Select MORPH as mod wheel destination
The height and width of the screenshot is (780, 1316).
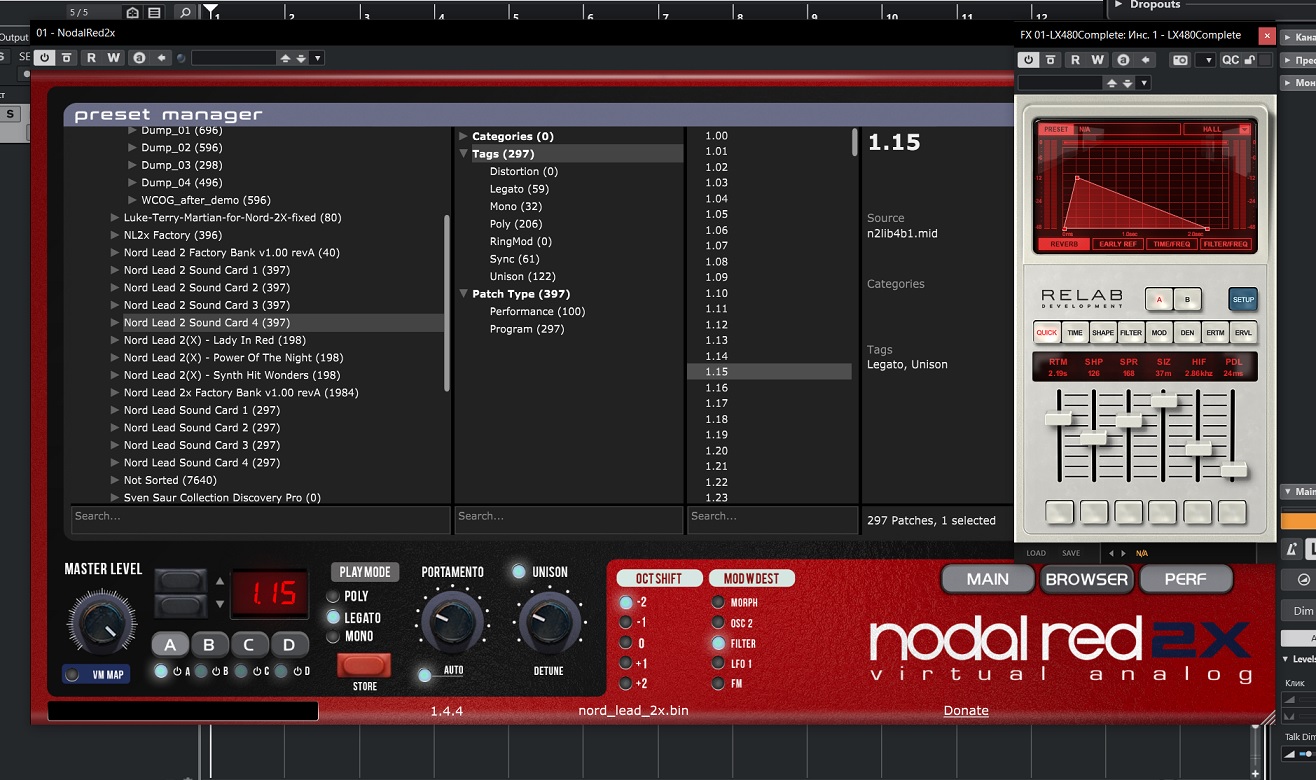718,602
